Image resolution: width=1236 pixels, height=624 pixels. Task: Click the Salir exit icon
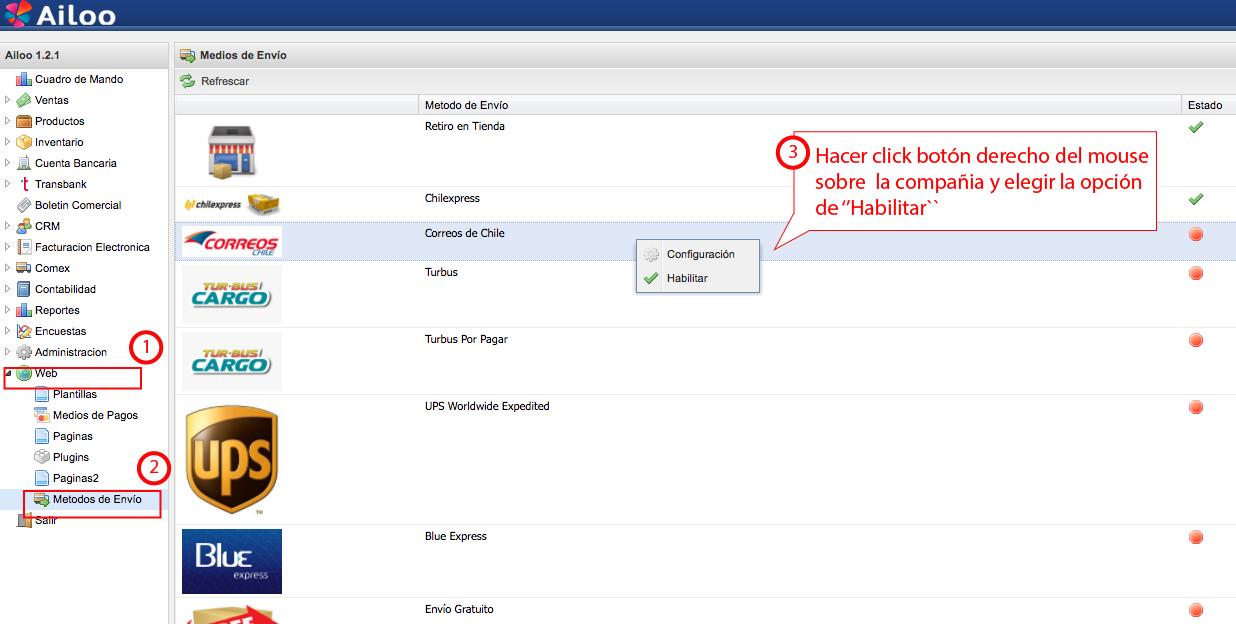[x=24, y=520]
